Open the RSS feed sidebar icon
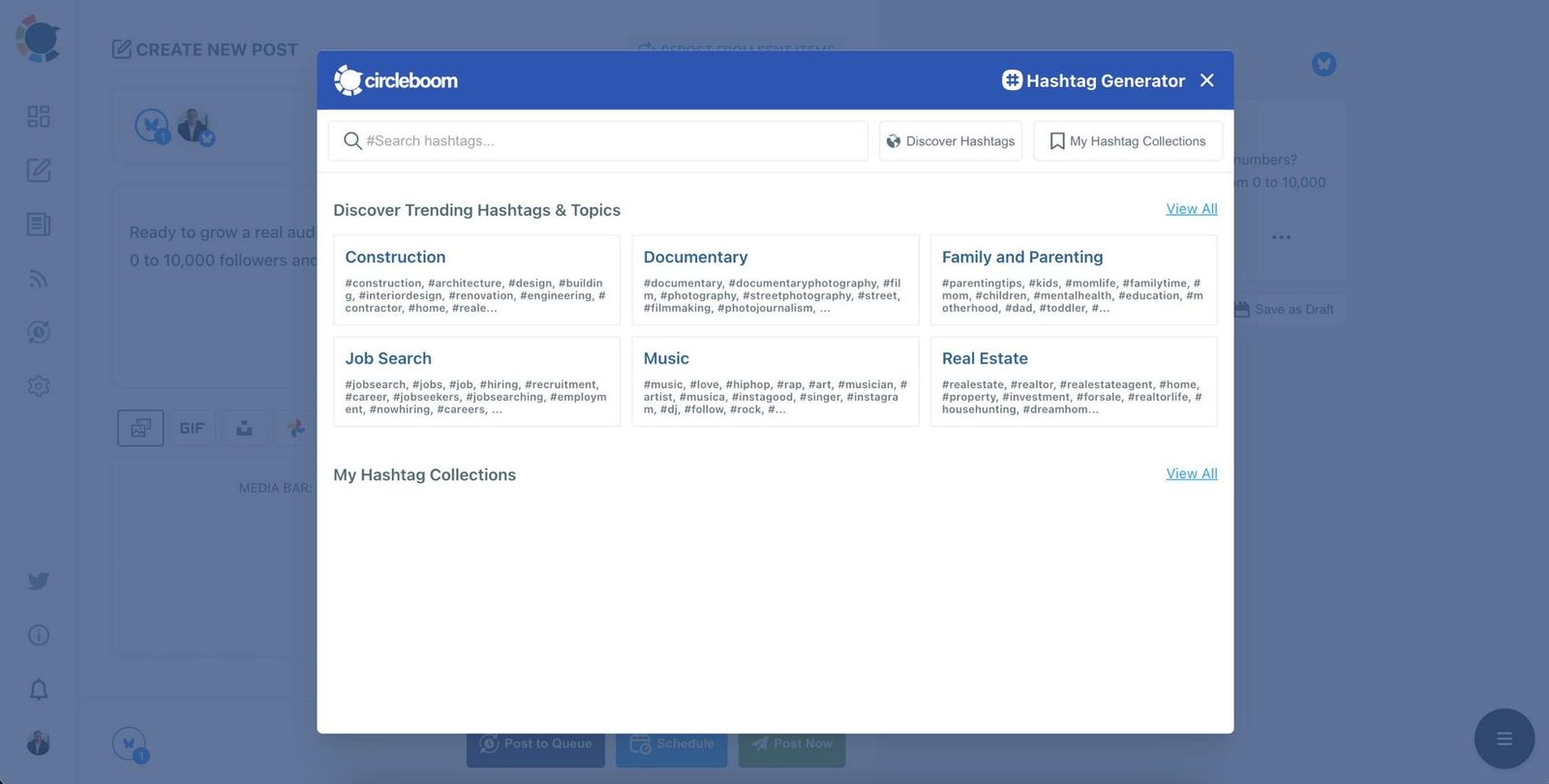This screenshot has width=1549, height=784. click(x=39, y=279)
